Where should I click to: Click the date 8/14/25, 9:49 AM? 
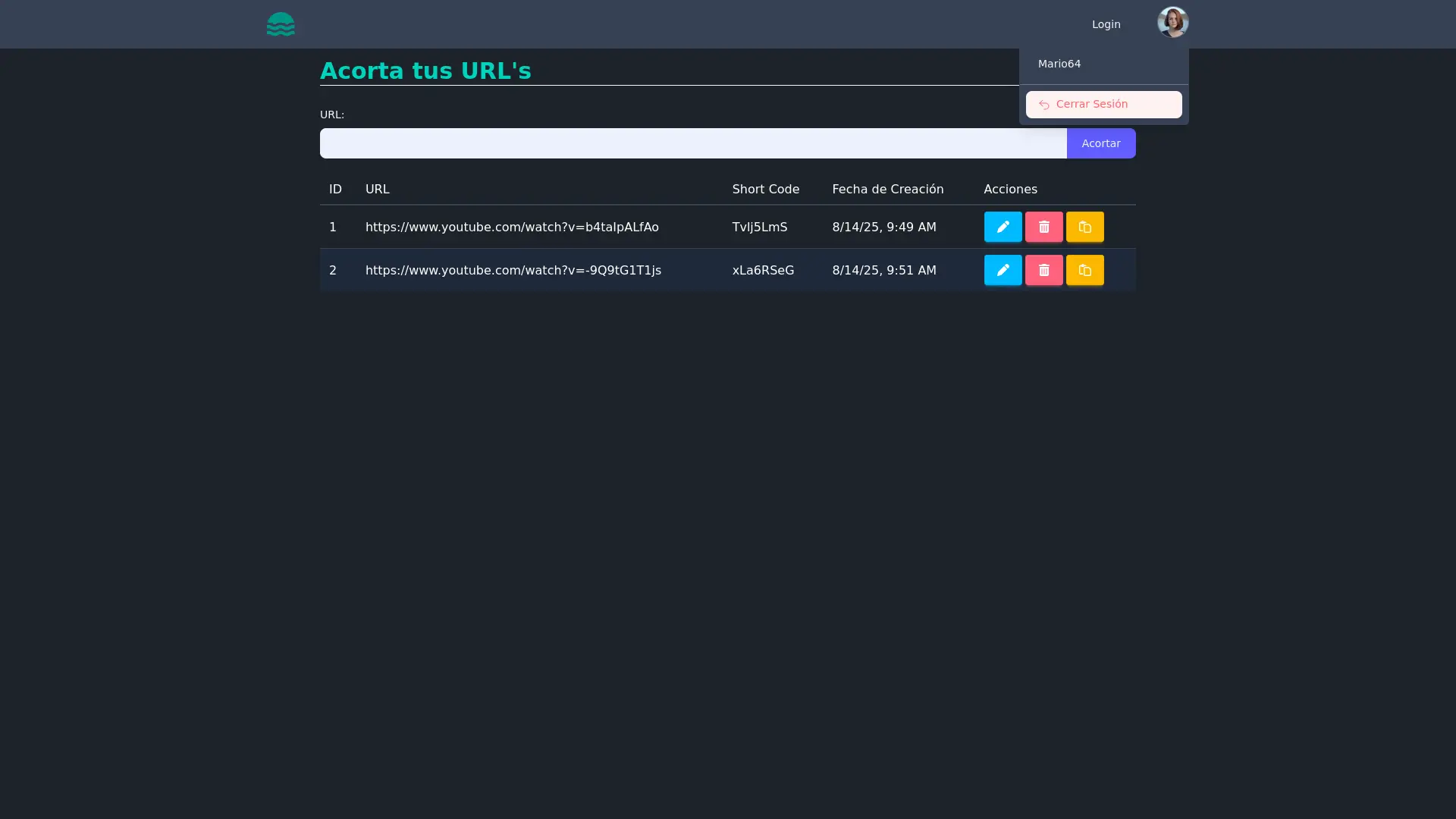pyautogui.click(x=884, y=227)
